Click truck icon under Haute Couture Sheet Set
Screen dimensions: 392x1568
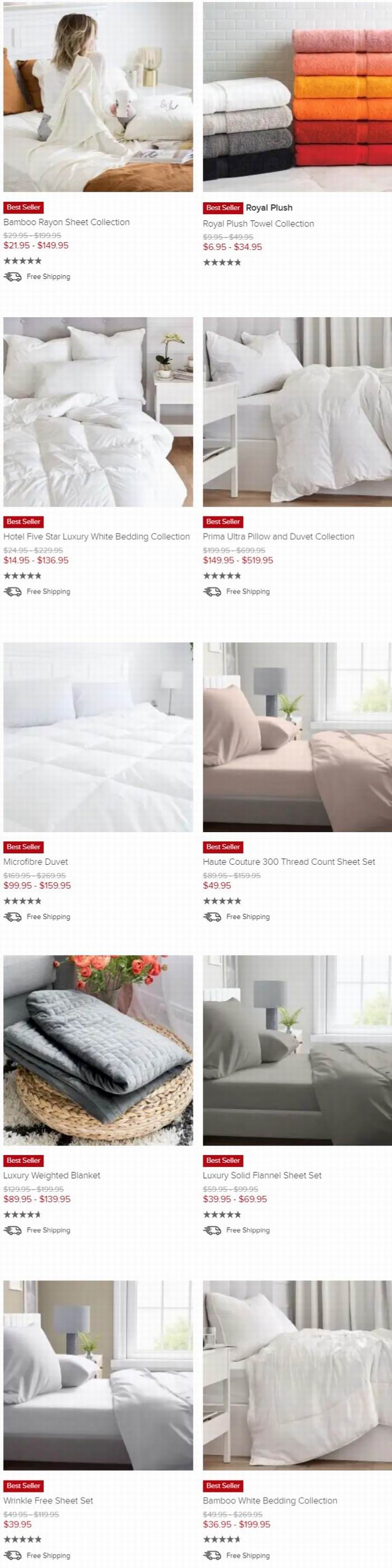point(212,917)
